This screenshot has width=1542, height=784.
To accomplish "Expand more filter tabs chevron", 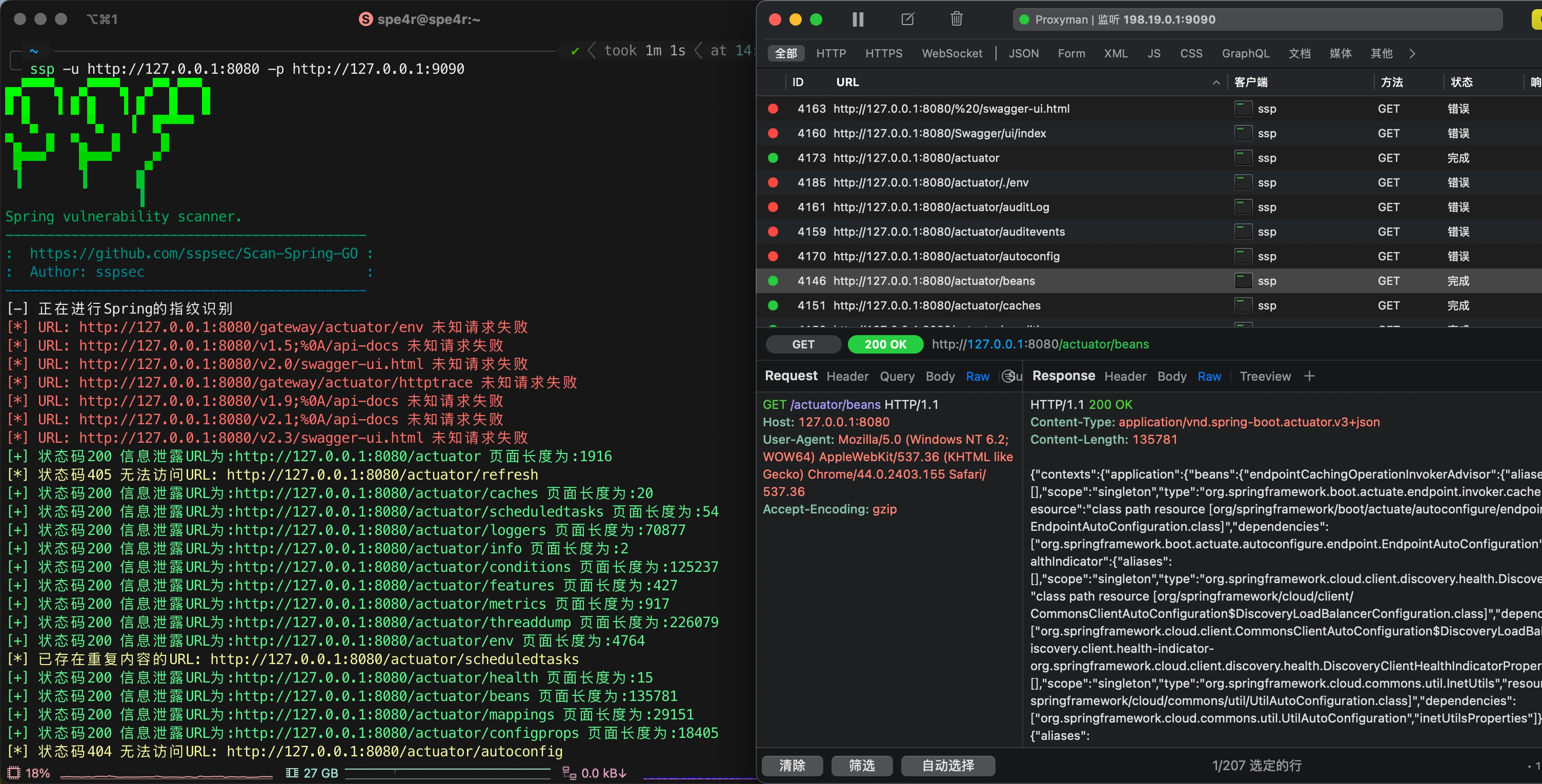I will click(1412, 53).
